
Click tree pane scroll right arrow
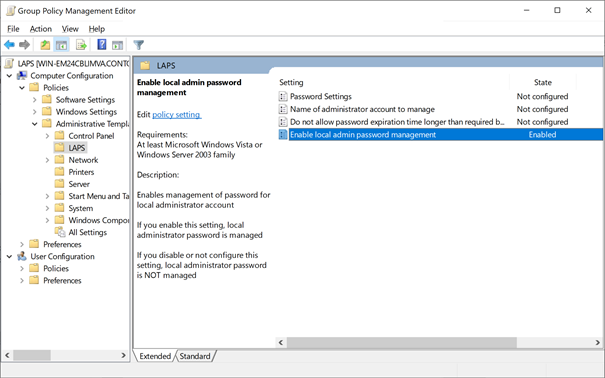pos(123,355)
